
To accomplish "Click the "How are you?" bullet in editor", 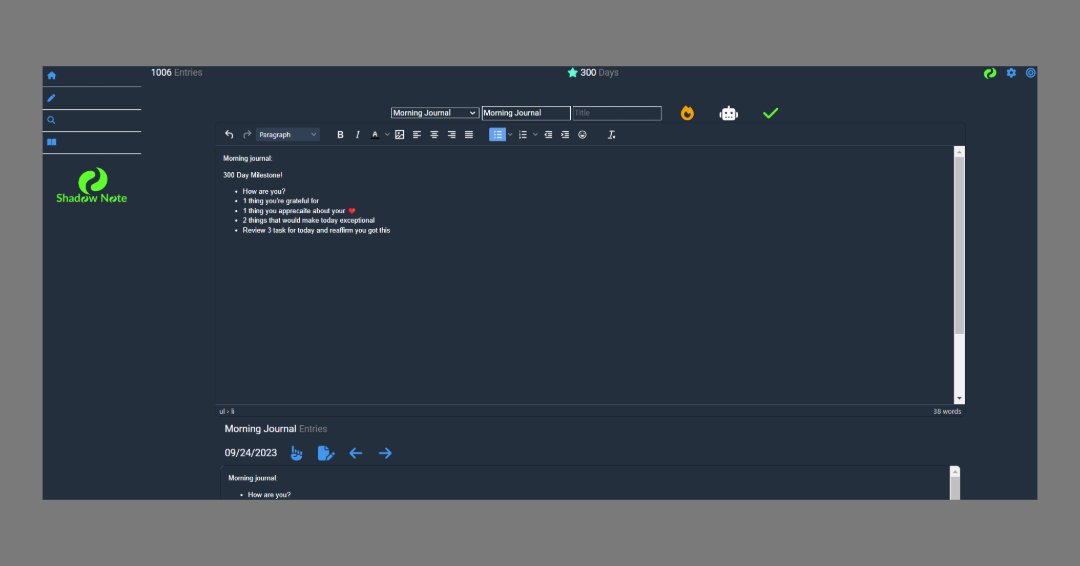I will pos(264,191).
